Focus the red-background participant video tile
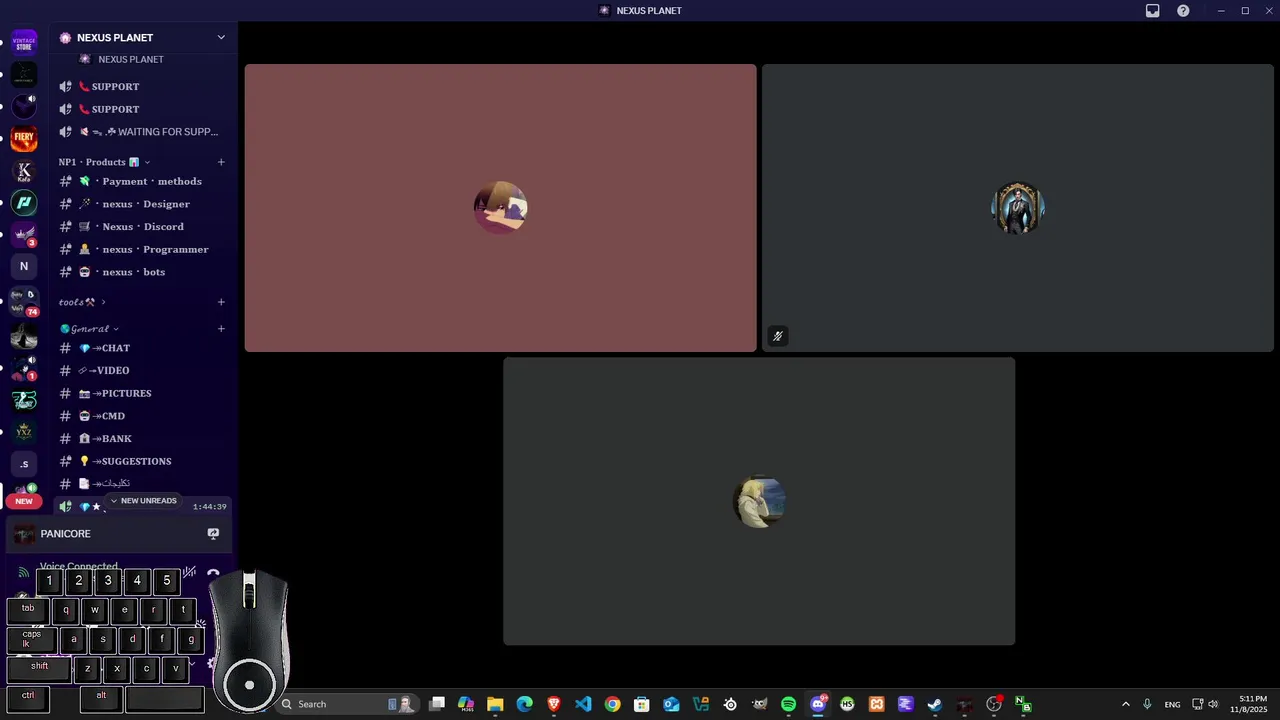The width and height of the screenshot is (1280, 720). [500, 208]
